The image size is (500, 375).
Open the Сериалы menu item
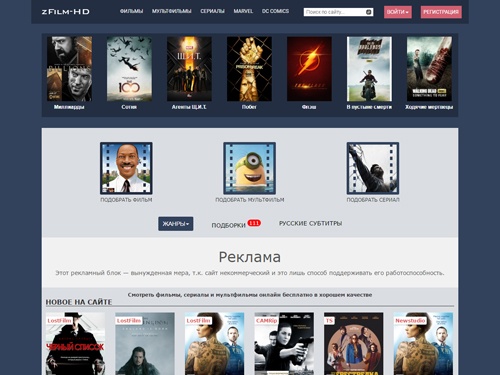click(x=212, y=11)
